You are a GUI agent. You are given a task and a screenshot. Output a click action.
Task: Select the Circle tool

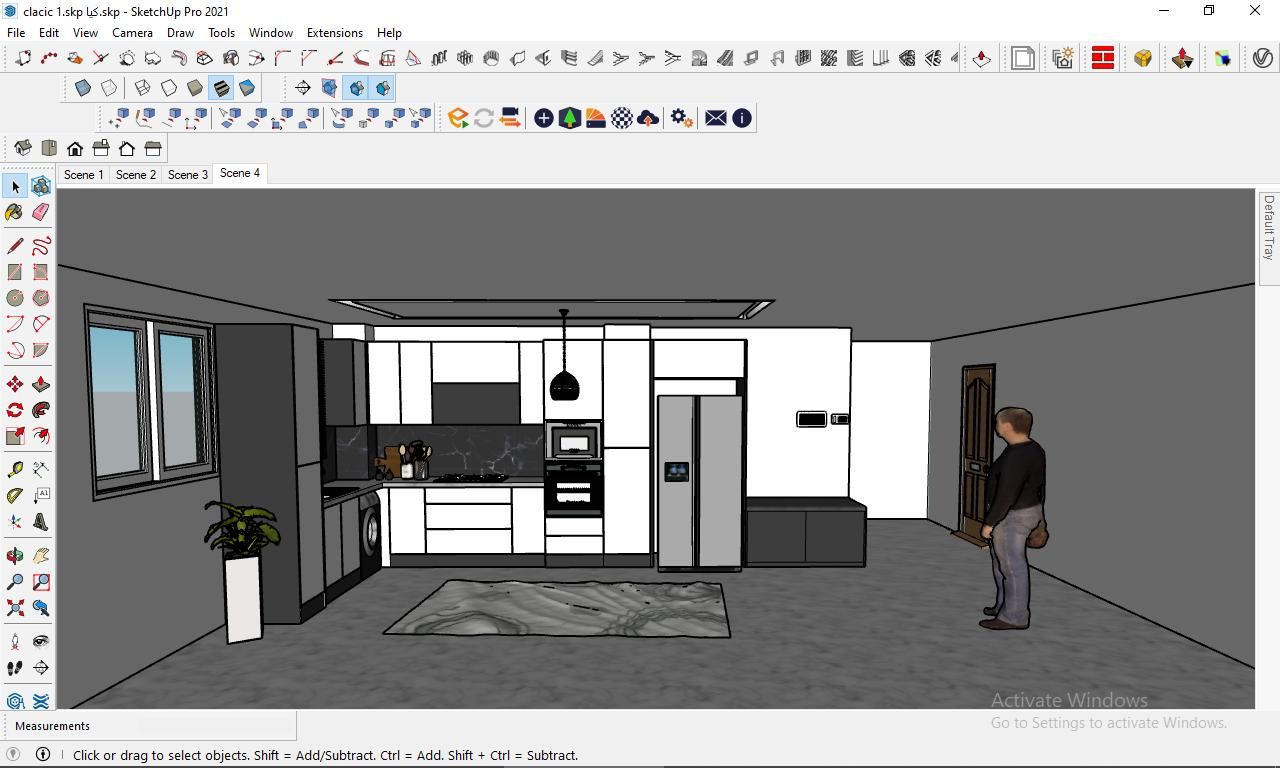(15, 298)
